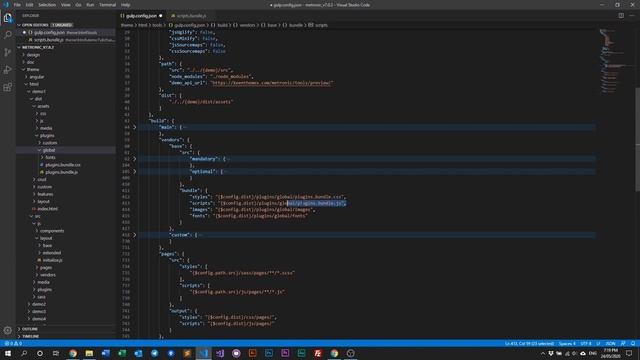Open the Help menu

[x=125, y=5]
